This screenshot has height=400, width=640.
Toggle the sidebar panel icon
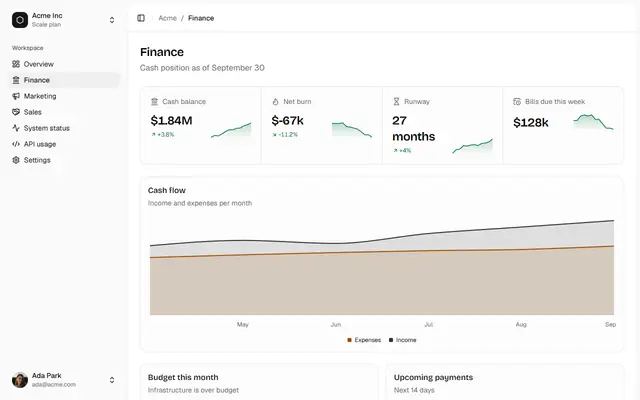click(x=141, y=18)
